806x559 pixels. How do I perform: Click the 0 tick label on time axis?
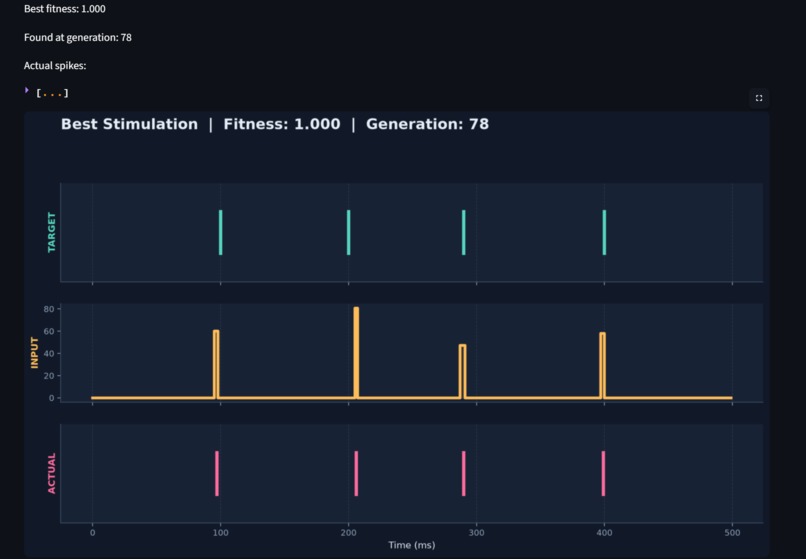pyautogui.click(x=93, y=533)
